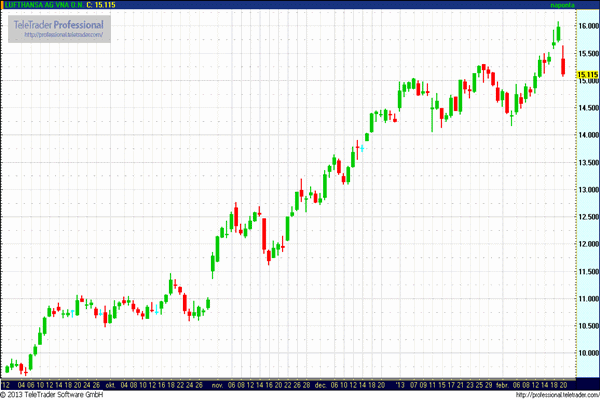
Task: Click the 'naponta' interval label
Action: tap(582, 5)
